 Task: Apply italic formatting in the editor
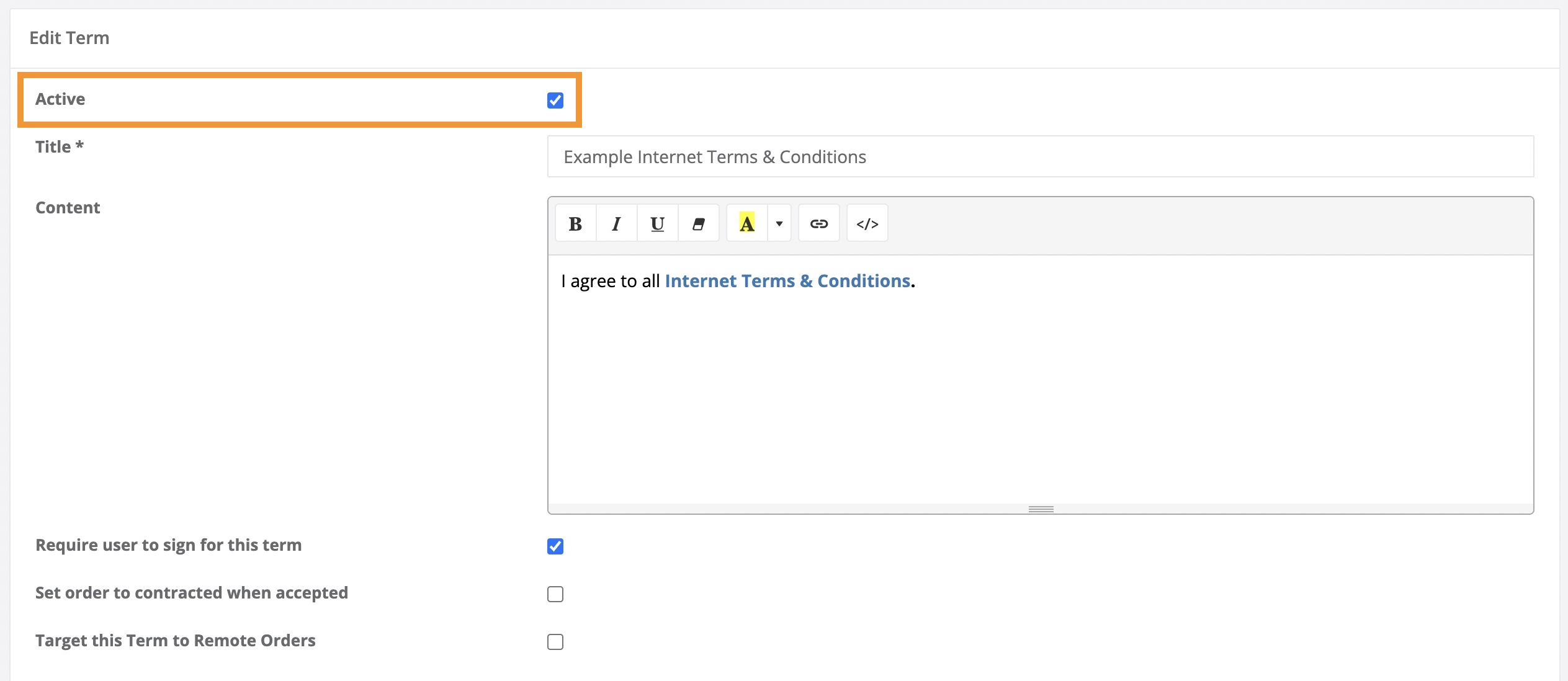(616, 223)
